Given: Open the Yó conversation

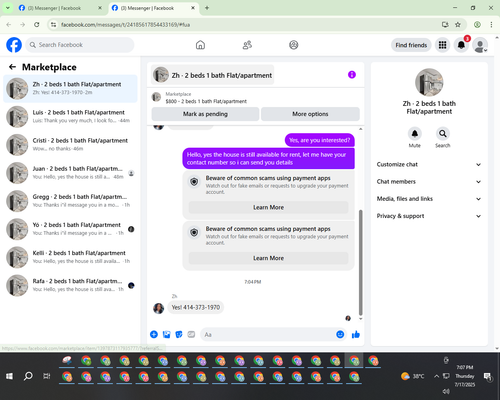Looking at the screenshot, I should [x=70, y=229].
